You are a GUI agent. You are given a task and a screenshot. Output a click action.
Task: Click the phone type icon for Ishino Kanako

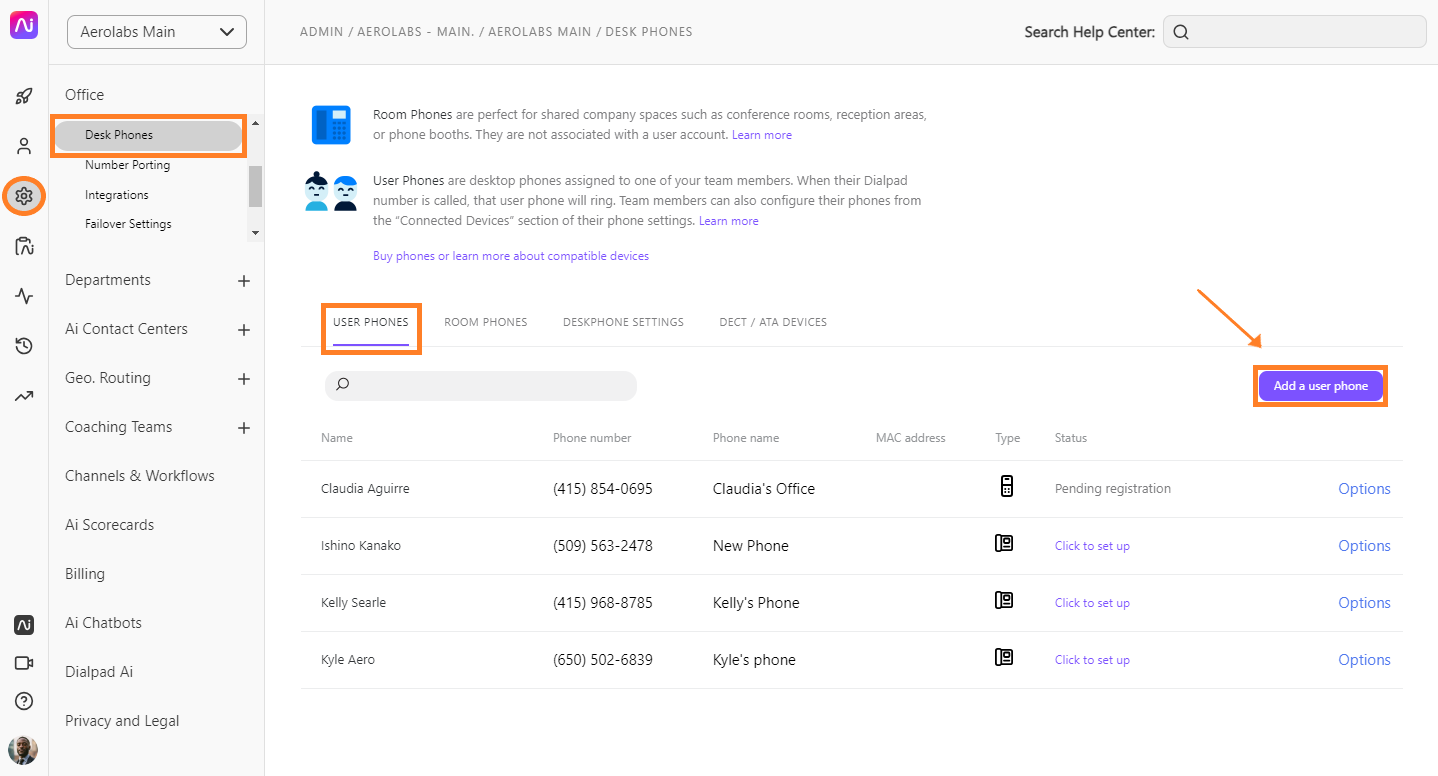1004,543
